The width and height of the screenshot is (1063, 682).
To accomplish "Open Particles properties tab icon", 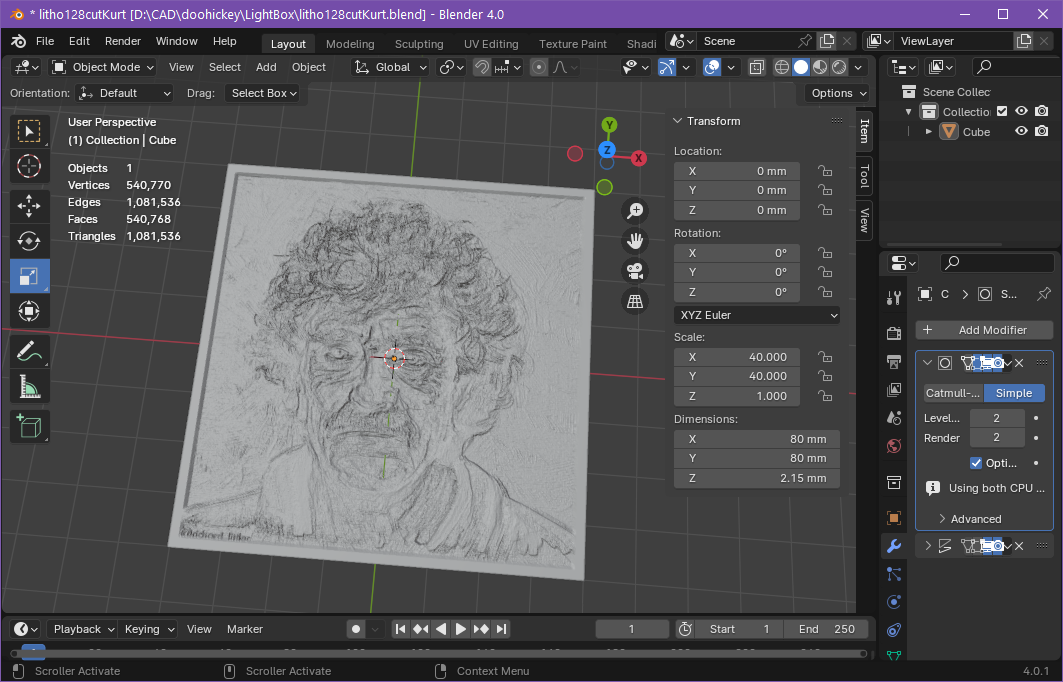I will point(894,574).
